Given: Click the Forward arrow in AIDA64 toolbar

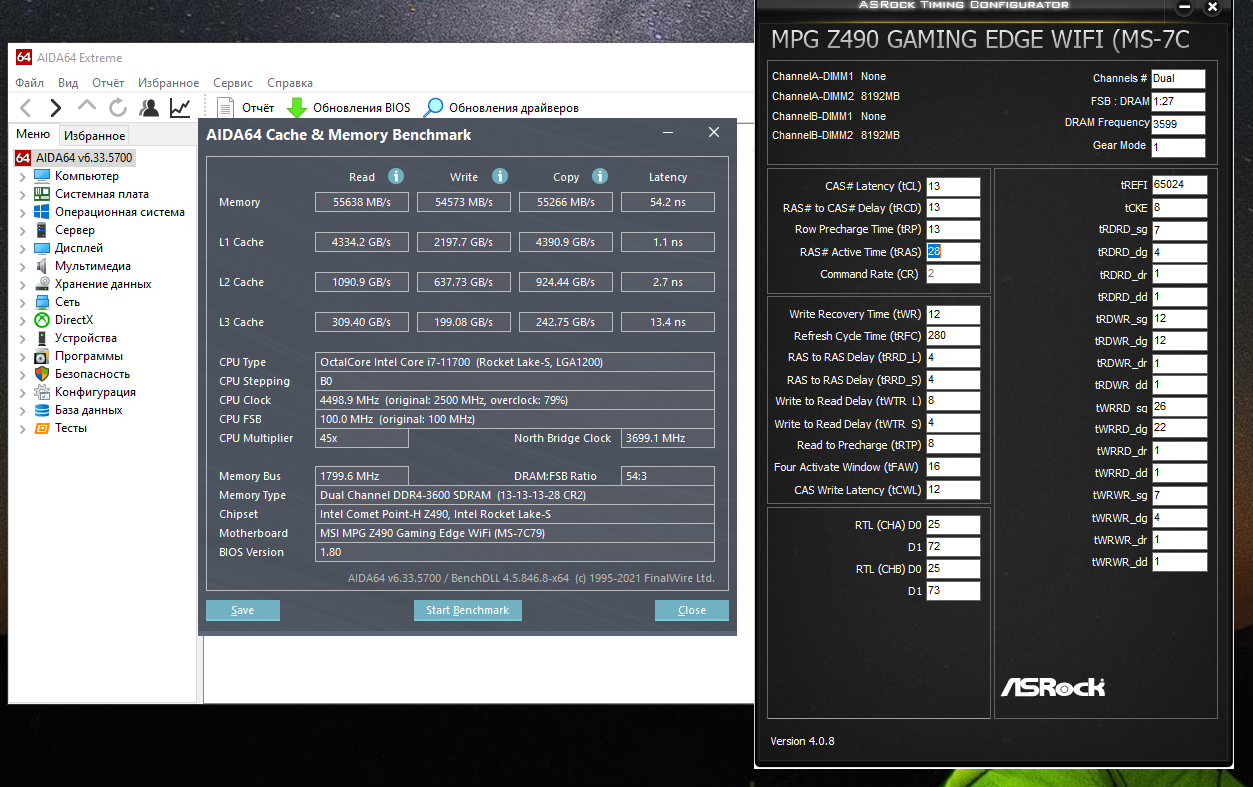Looking at the screenshot, I should pos(56,108).
